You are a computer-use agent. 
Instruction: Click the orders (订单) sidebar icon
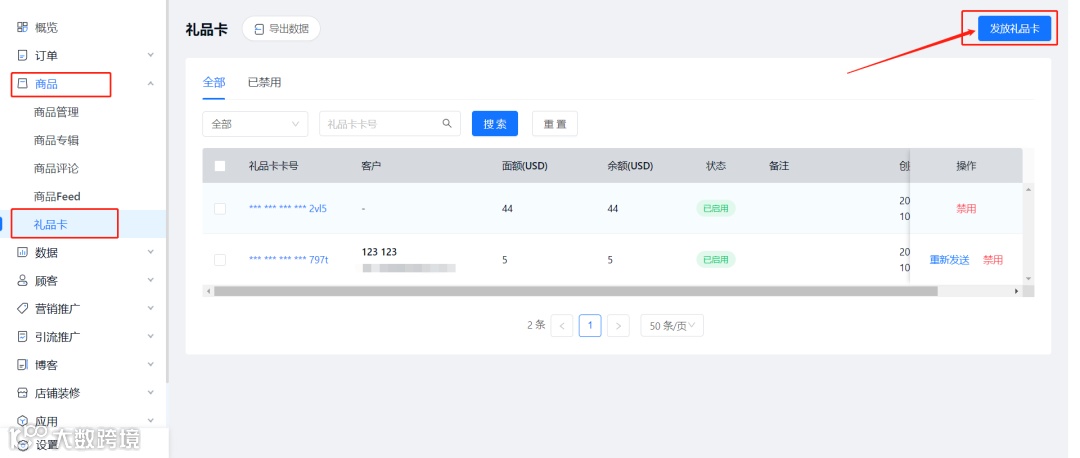pyautogui.click(x=22, y=56)
